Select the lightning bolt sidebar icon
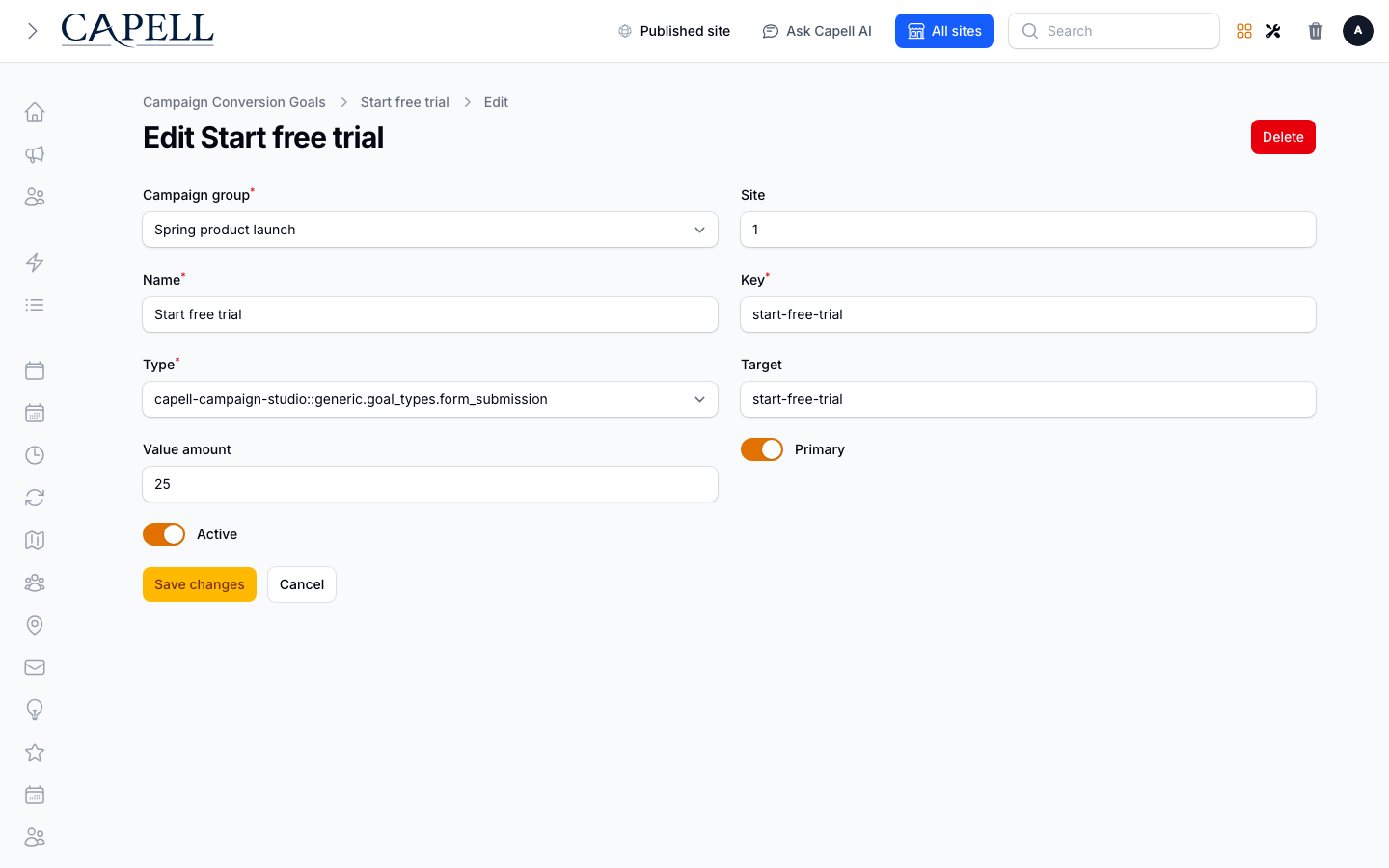 pos(35,262)
